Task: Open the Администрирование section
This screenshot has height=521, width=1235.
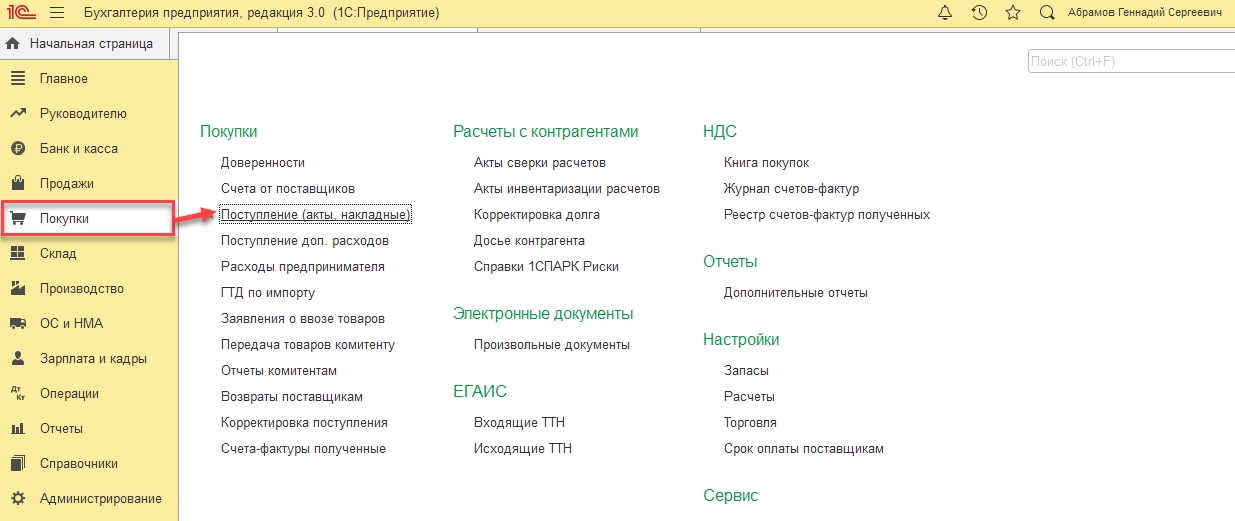Action: coord(100,499)
